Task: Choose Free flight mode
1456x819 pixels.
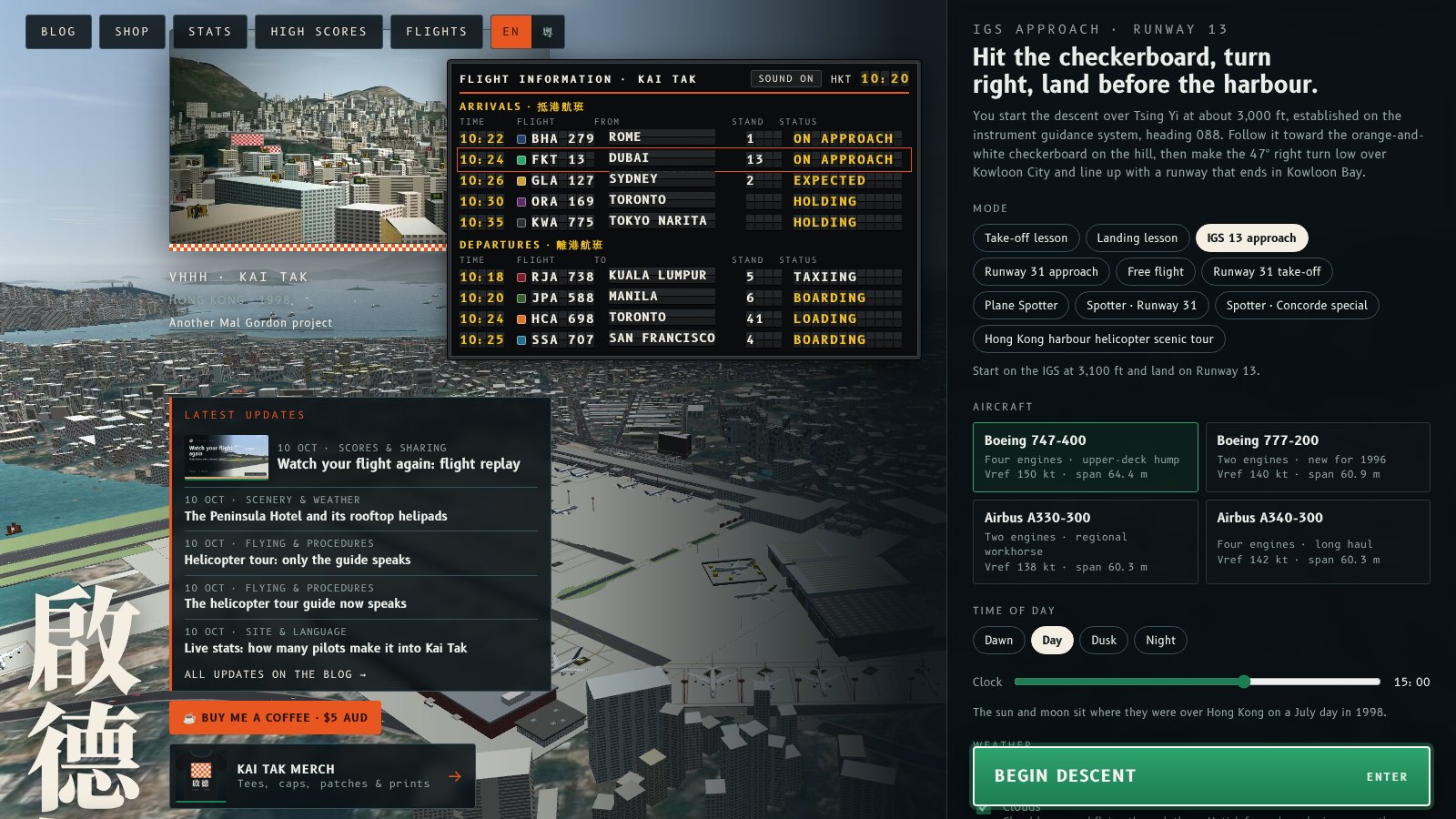Action: [x=1156, y=272]
